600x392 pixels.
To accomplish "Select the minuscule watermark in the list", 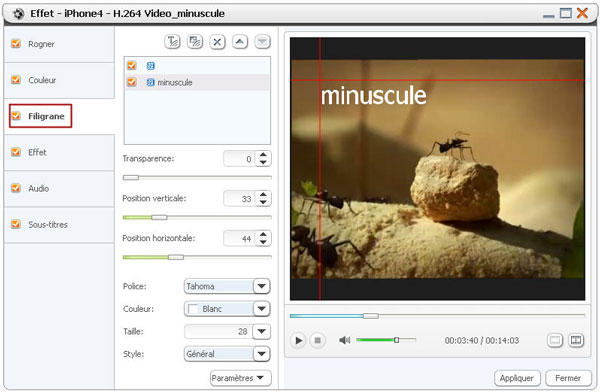I will (197, 82).
